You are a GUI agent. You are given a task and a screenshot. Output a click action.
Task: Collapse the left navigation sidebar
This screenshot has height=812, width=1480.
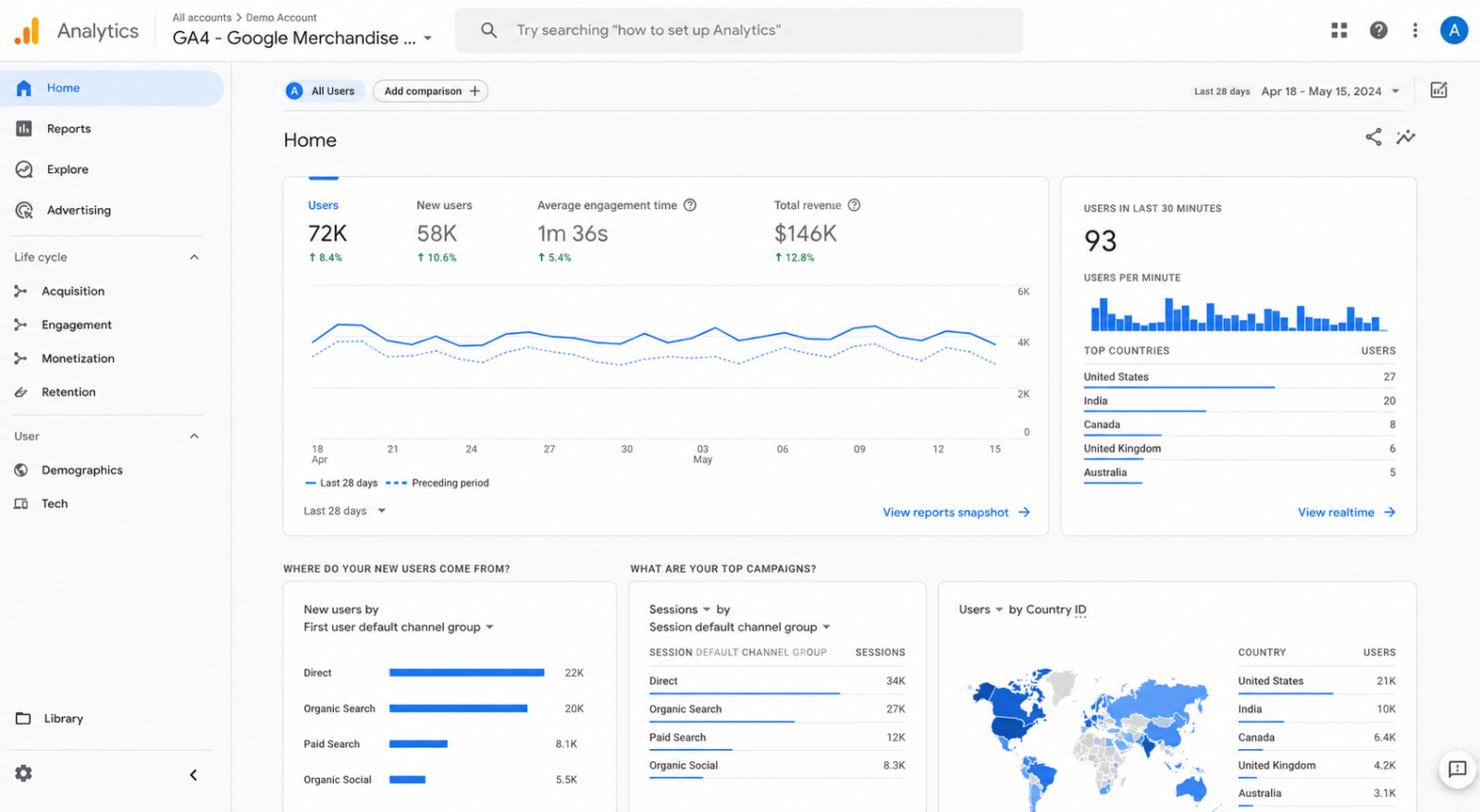tap(193, 775)
